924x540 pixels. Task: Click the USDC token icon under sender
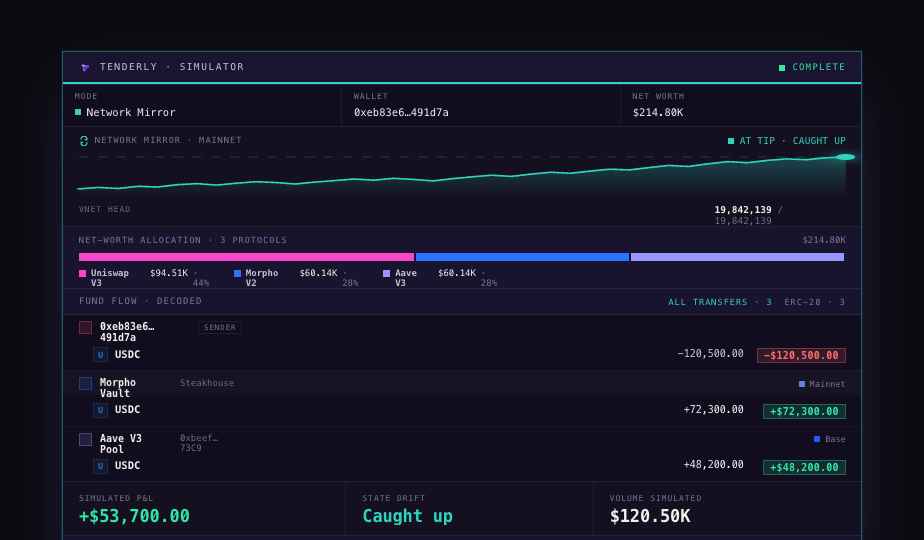pos(100,355)
